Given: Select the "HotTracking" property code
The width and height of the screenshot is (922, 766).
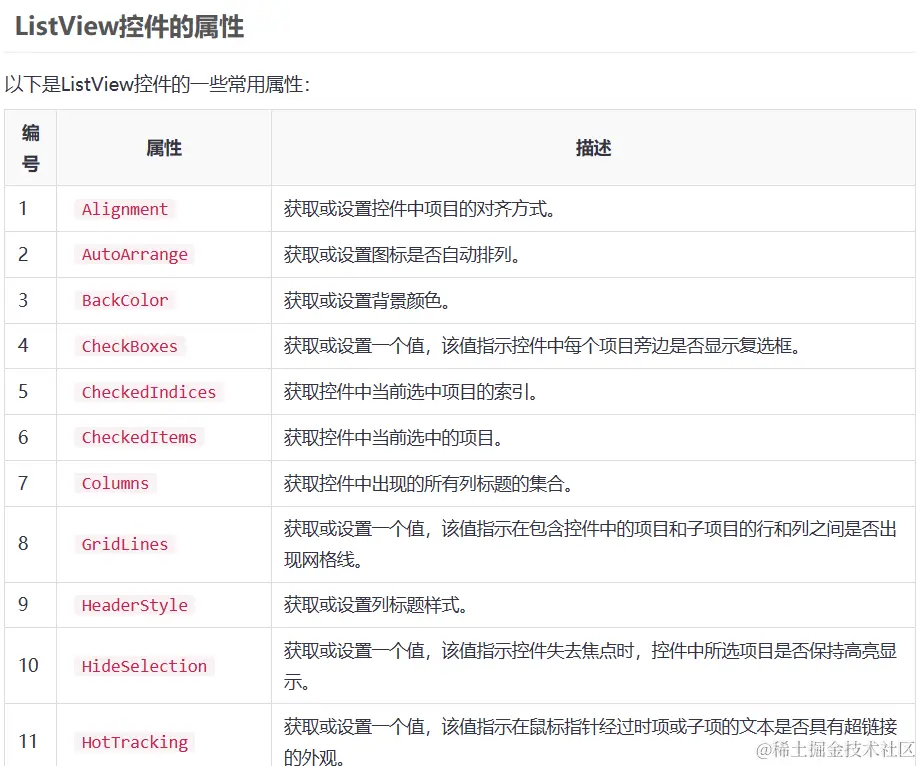Looking at the screenshot, I should [135, 742].
